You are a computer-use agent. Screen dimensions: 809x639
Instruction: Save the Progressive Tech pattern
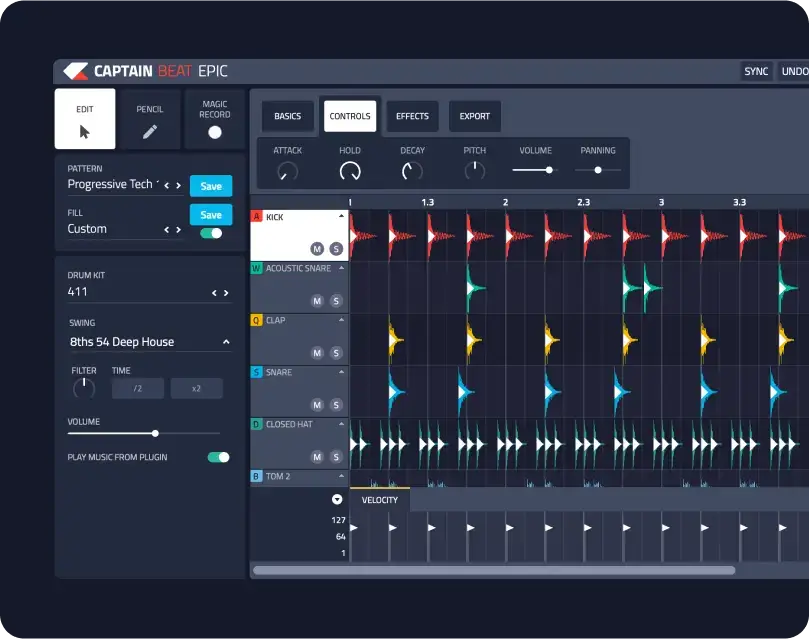click(211, 186)
